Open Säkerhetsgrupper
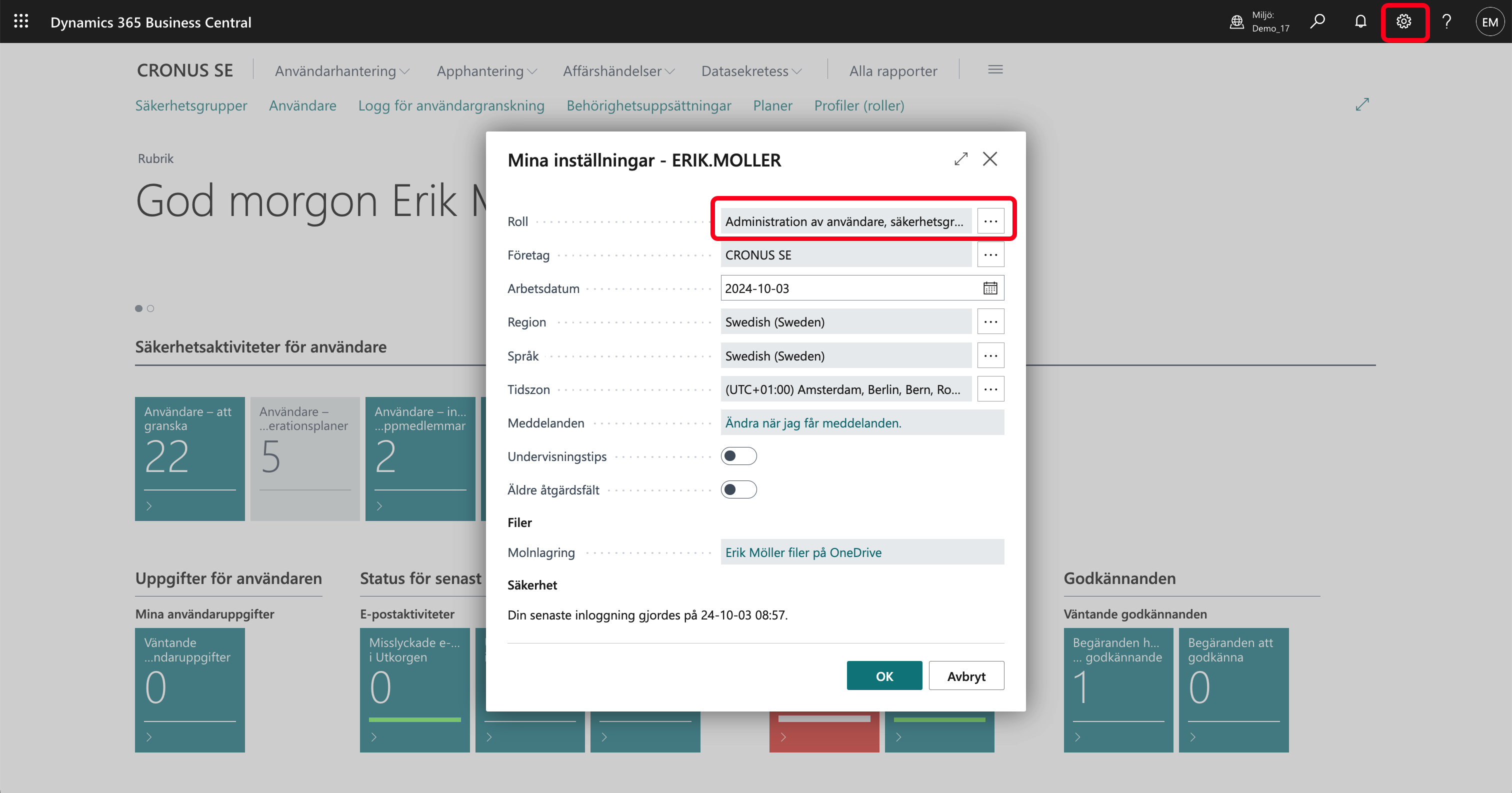Viewport: 1512px width, 793px height. click(x=191, y=105)
